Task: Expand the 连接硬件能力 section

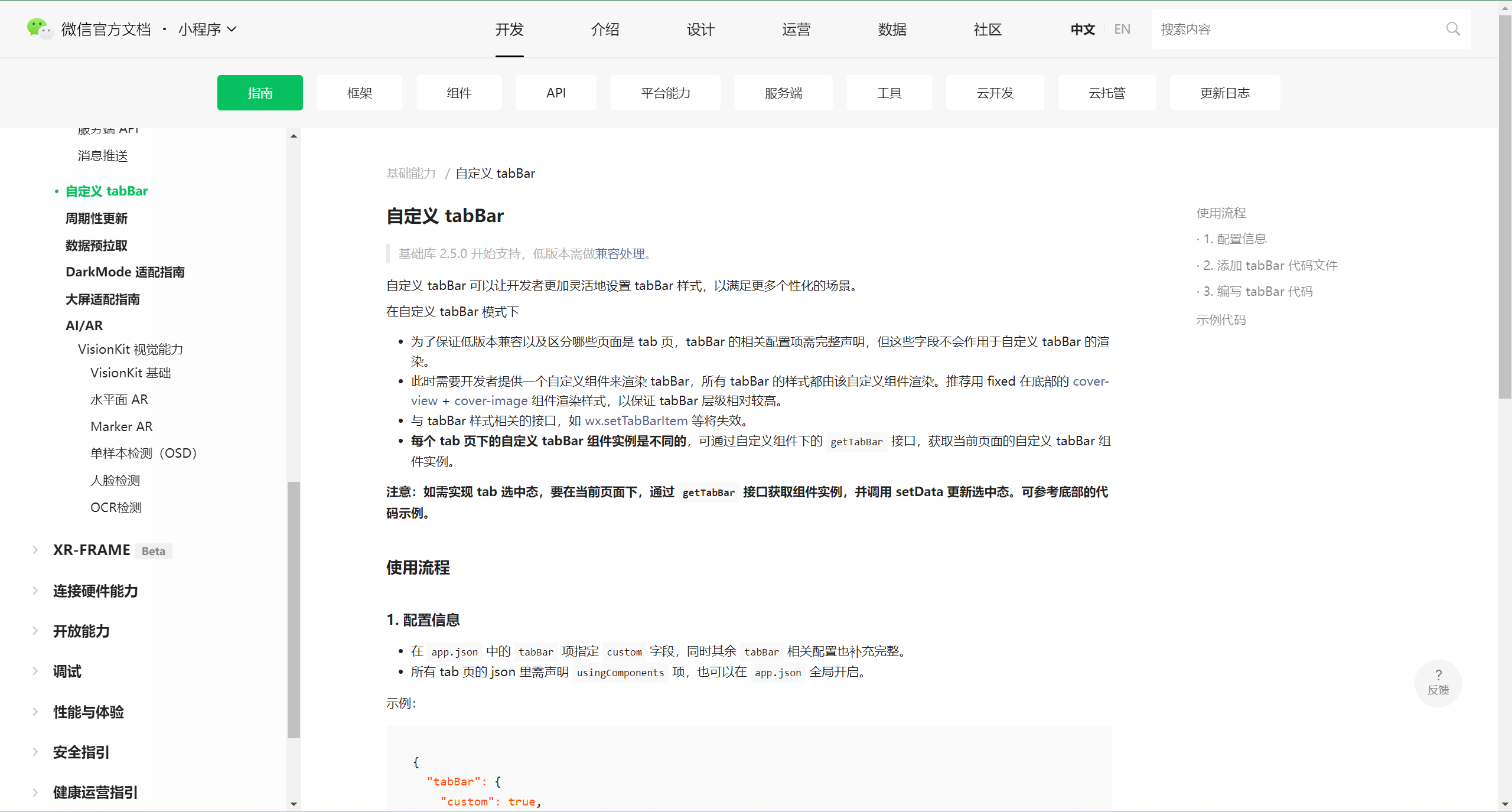Action: pyautogui.click(x=35, y=591)
